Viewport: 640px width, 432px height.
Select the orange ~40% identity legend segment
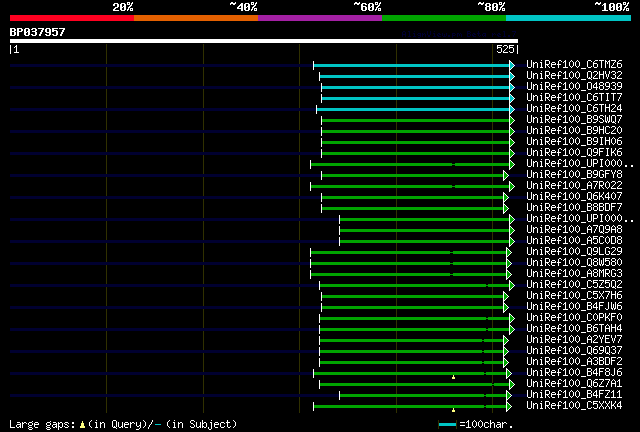point(196,18)
